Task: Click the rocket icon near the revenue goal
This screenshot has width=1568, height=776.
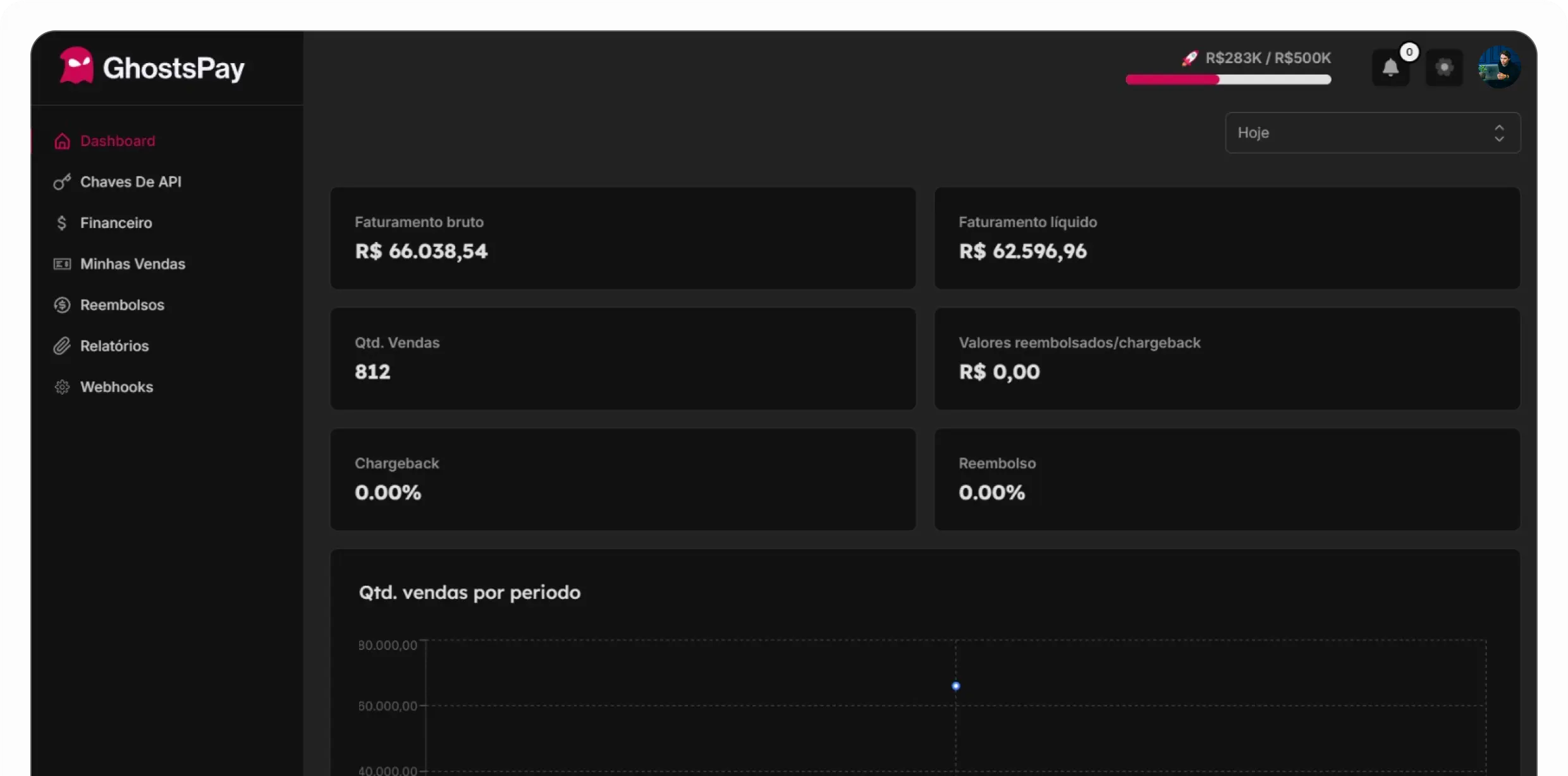Action: (1190, 58)
